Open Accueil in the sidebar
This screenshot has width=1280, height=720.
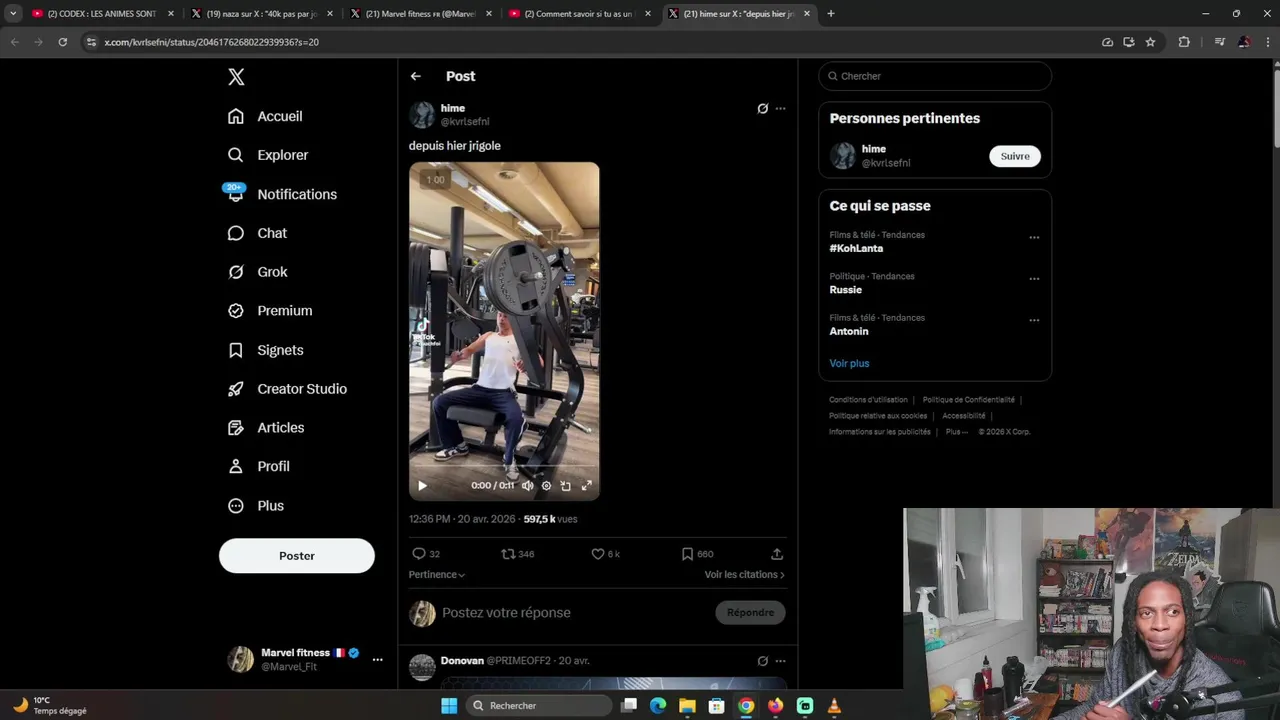(x=265, y=116)
